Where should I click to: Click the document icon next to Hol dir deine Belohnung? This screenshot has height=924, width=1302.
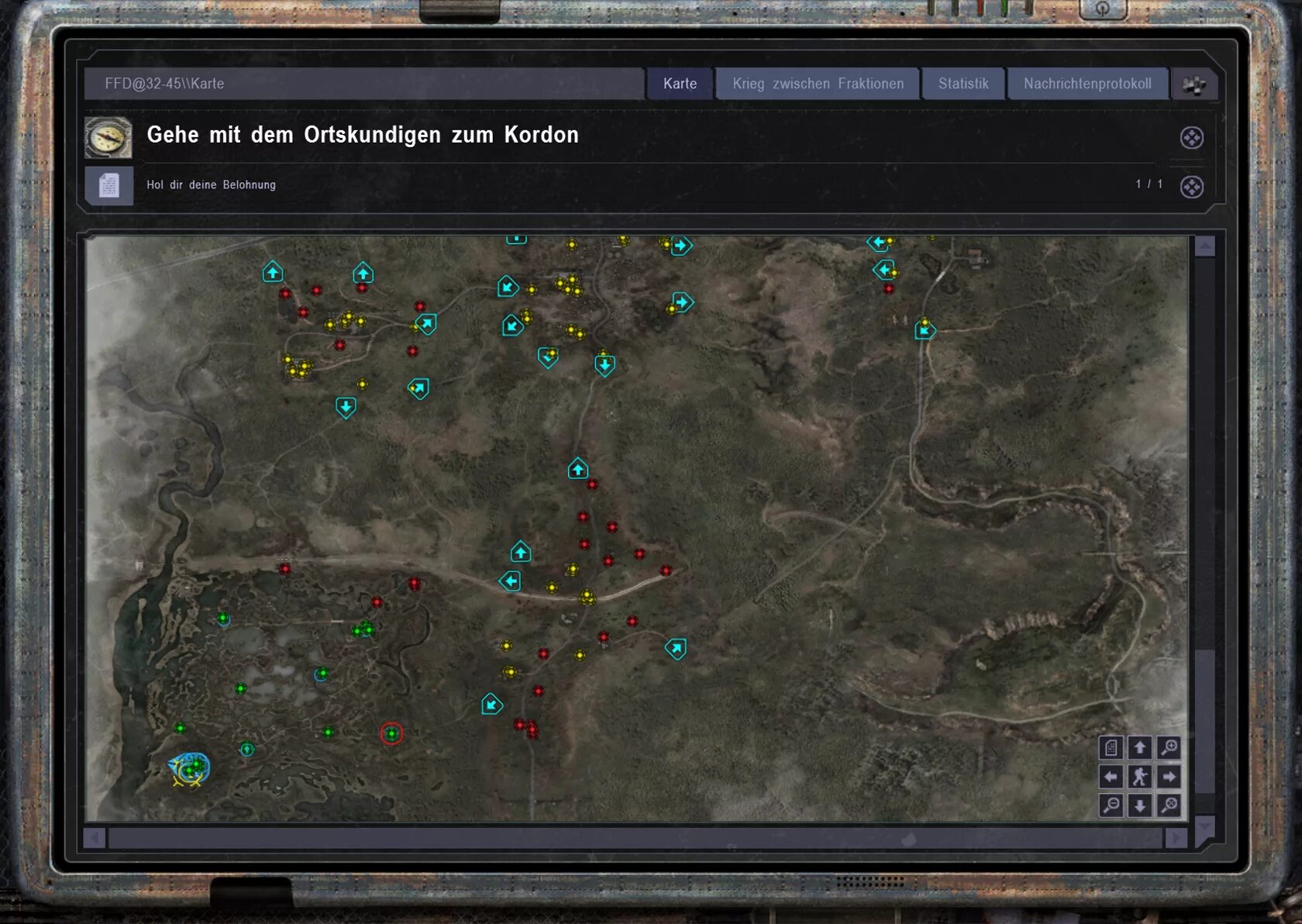(x=108, y=186)
